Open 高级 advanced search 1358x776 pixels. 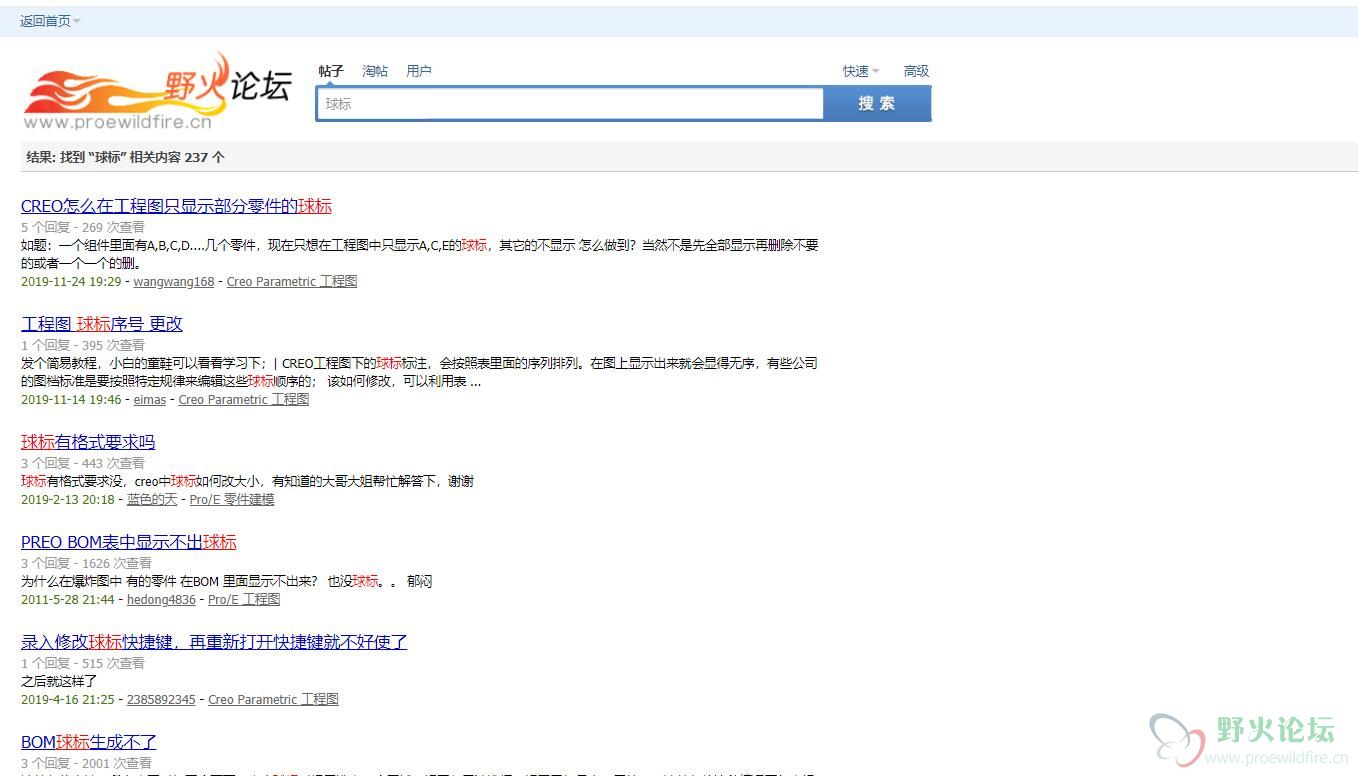click(x=916, y=71)
